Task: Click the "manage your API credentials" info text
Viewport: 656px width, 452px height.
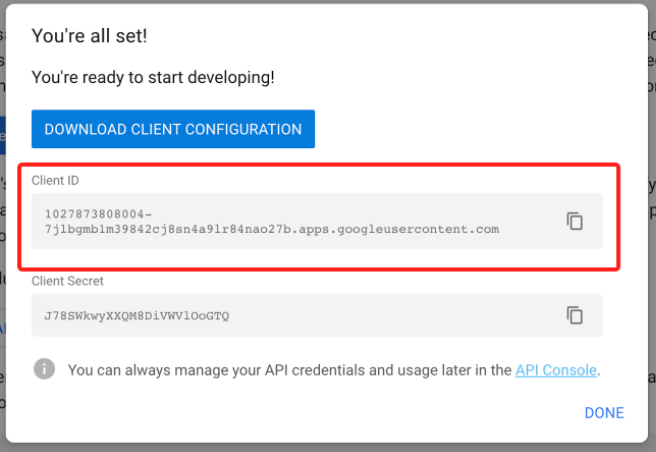Action: 290,370
